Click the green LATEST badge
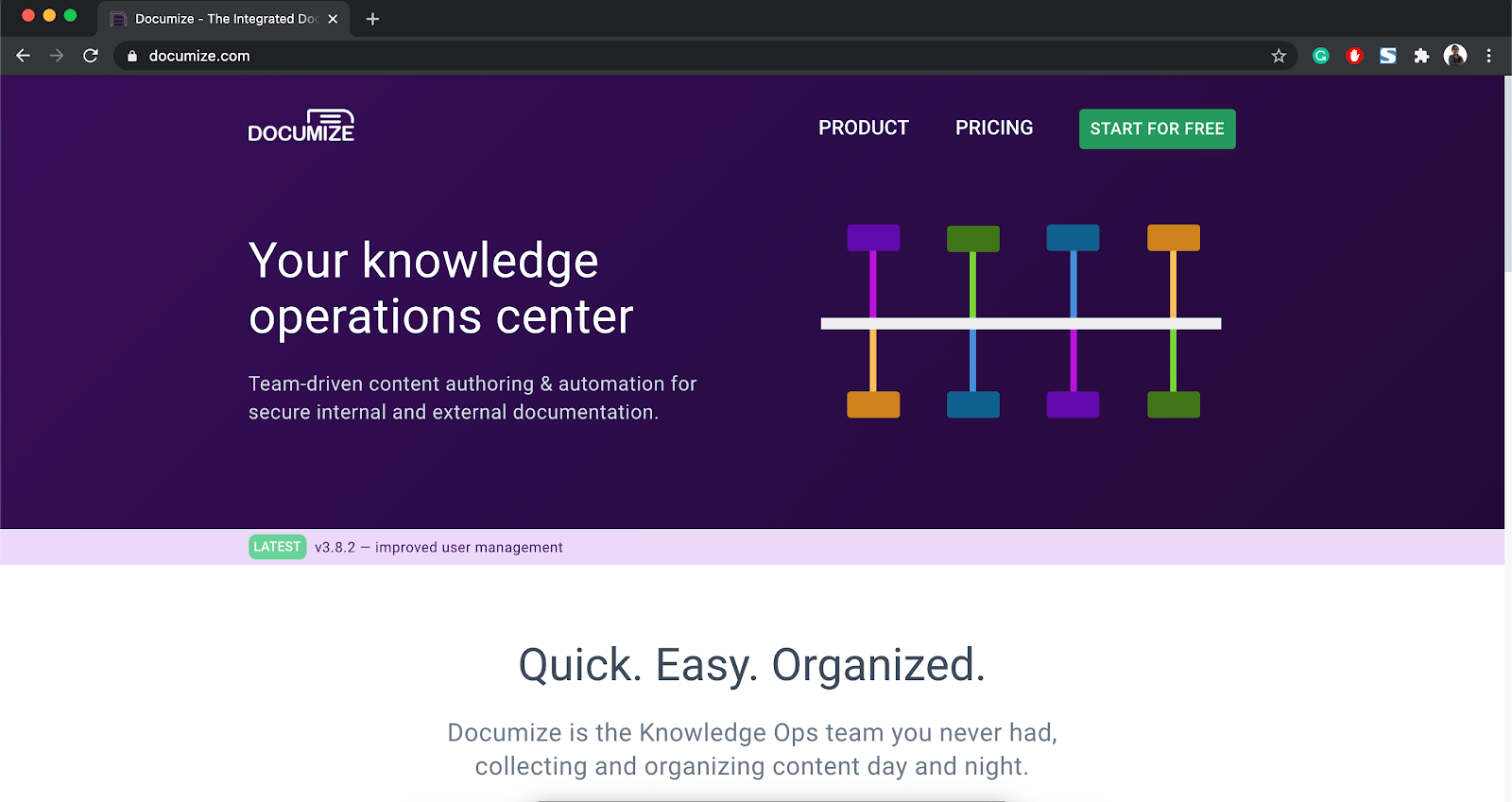 click(x=278, y=547)
